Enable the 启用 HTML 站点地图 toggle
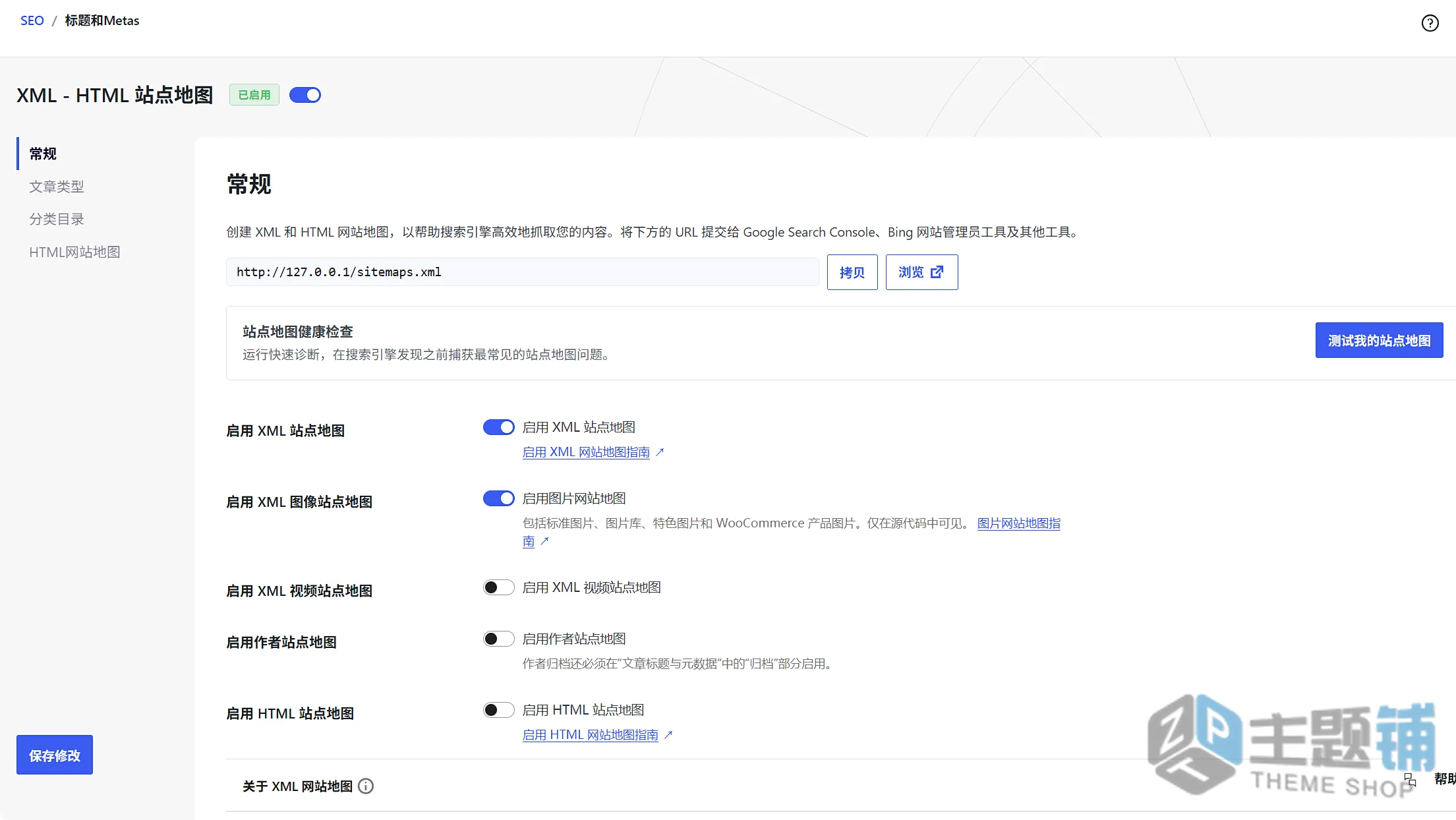1456x820 pixels. point(498,710)
